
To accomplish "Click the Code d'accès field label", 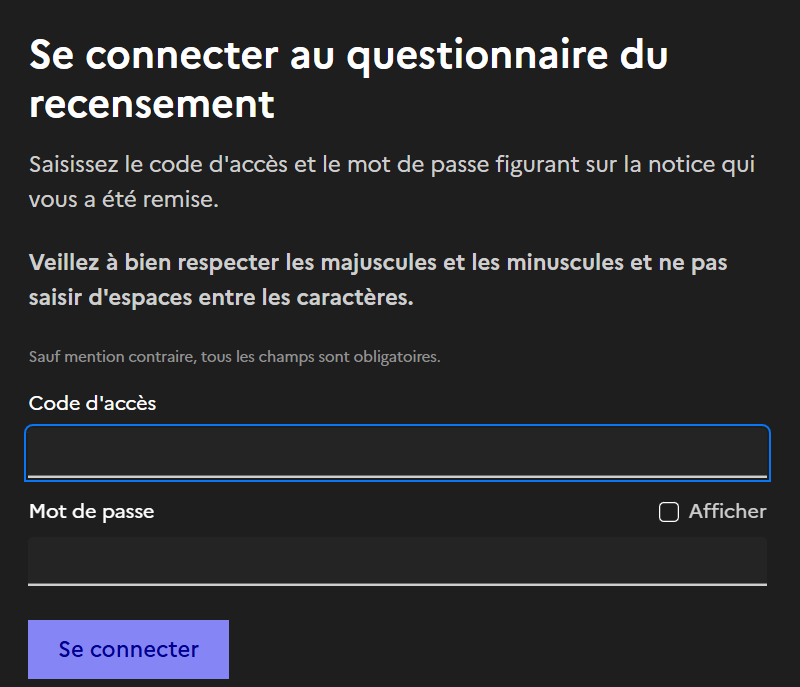I will (93, 403).
